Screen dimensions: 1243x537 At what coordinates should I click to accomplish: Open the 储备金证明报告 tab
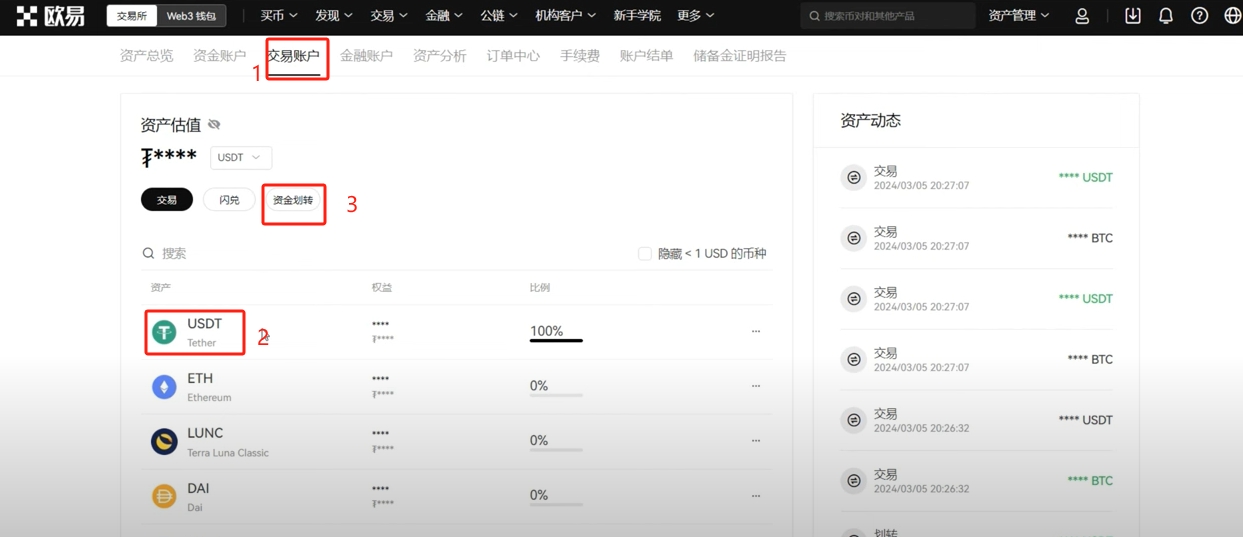[740, 56]
